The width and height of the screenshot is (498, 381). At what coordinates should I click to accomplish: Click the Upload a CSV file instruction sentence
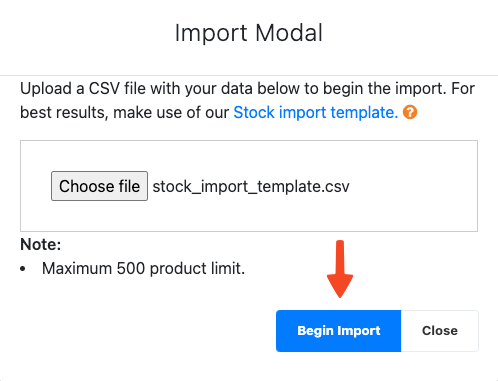[x=247, y=100]
